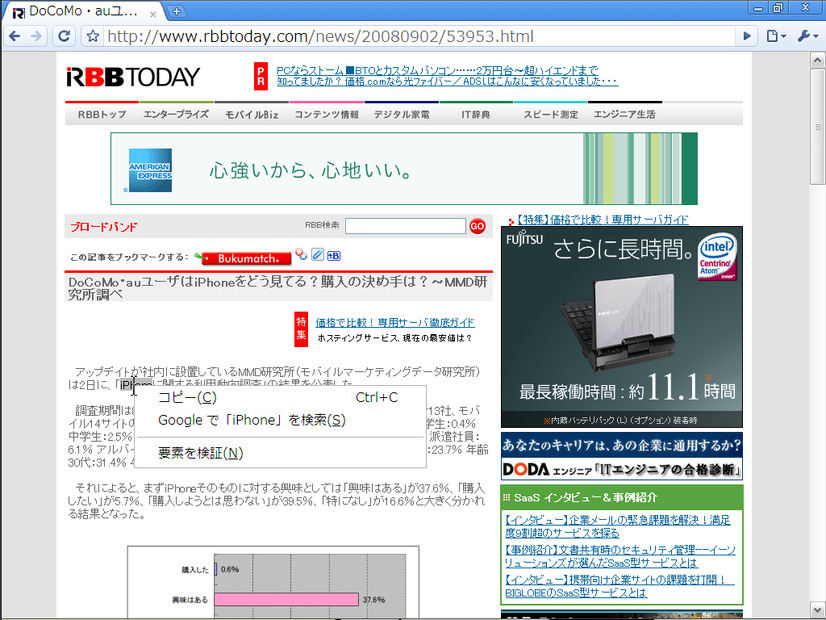Viewport: 826px width, 620px height.
Task: Click the Hatena B! bookmark icon
Action: tap(334, 256)
